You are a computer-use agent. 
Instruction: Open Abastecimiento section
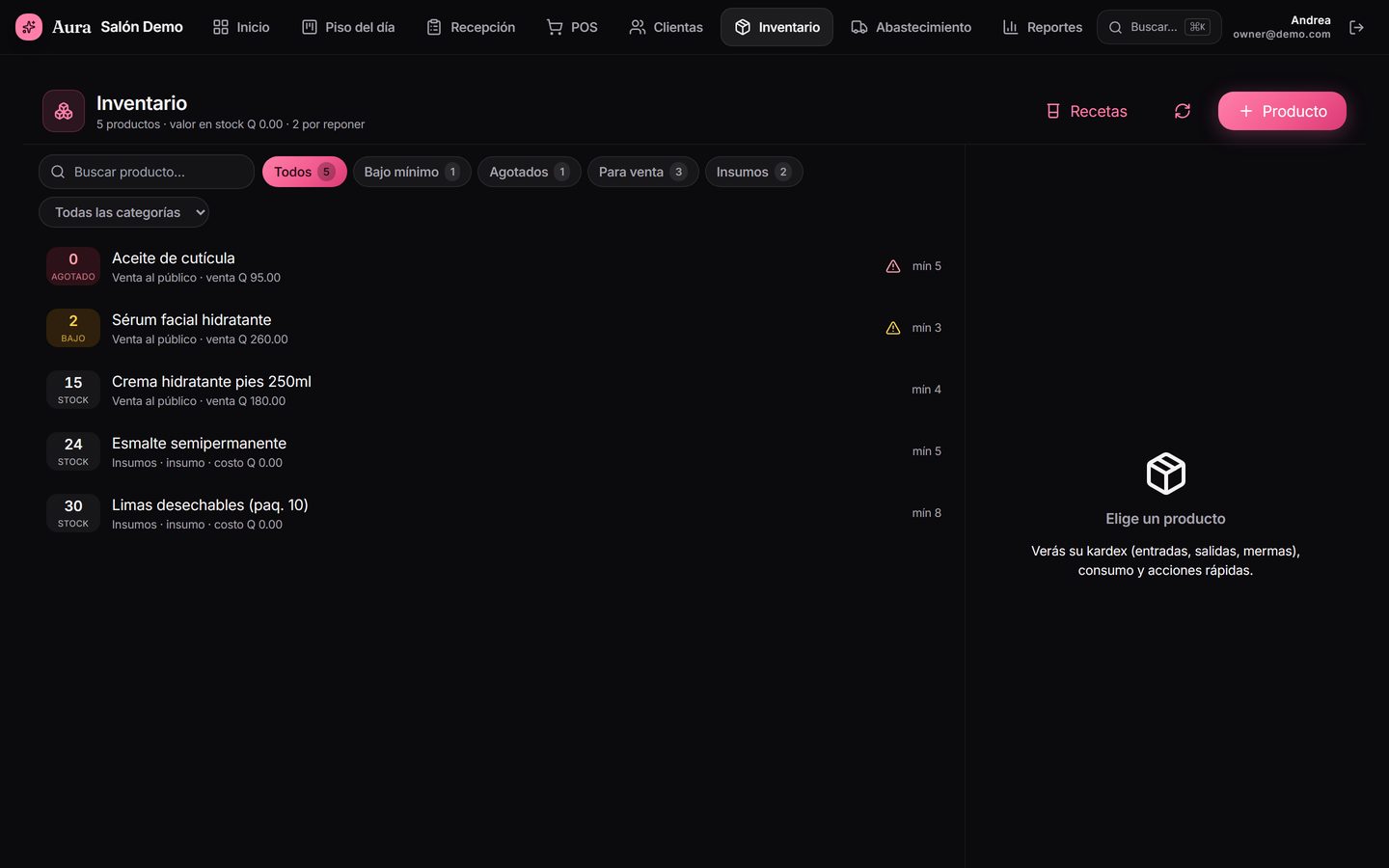click(912, 27)
